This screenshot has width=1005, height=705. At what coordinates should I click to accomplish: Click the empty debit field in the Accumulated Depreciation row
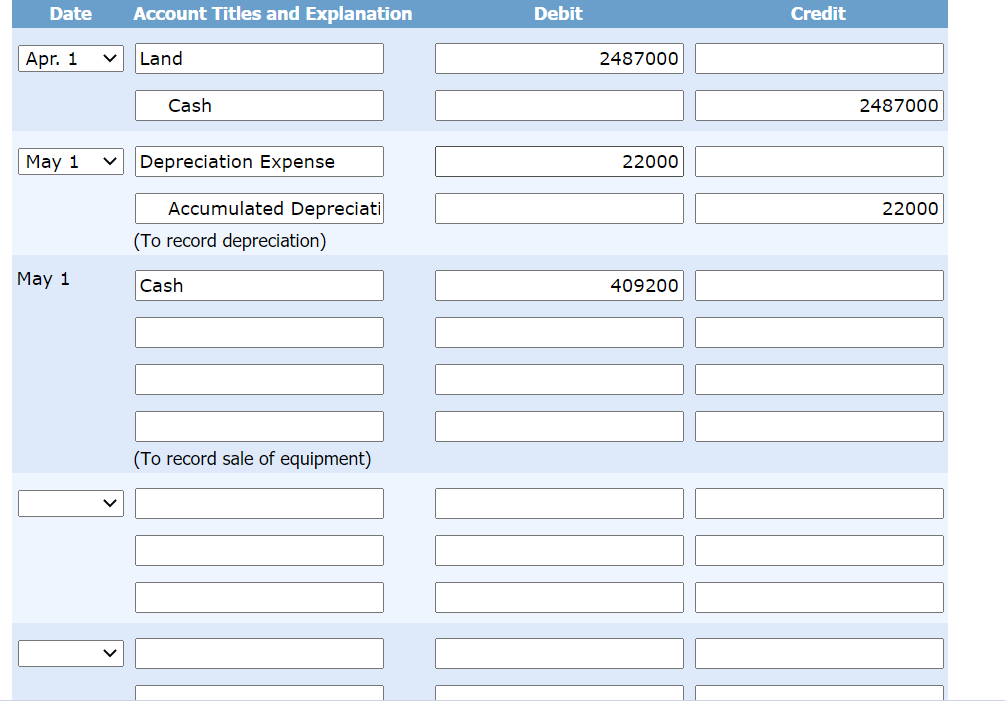(560, 208)
